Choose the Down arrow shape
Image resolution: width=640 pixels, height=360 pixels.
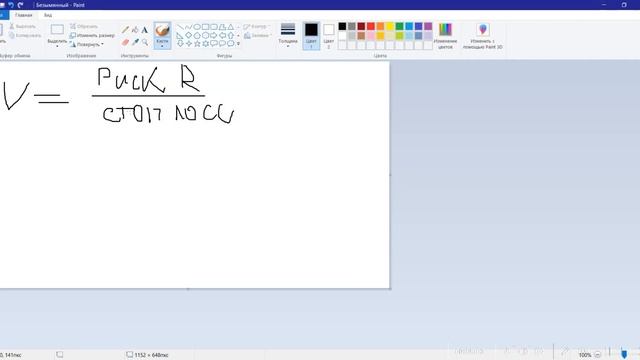180,44
